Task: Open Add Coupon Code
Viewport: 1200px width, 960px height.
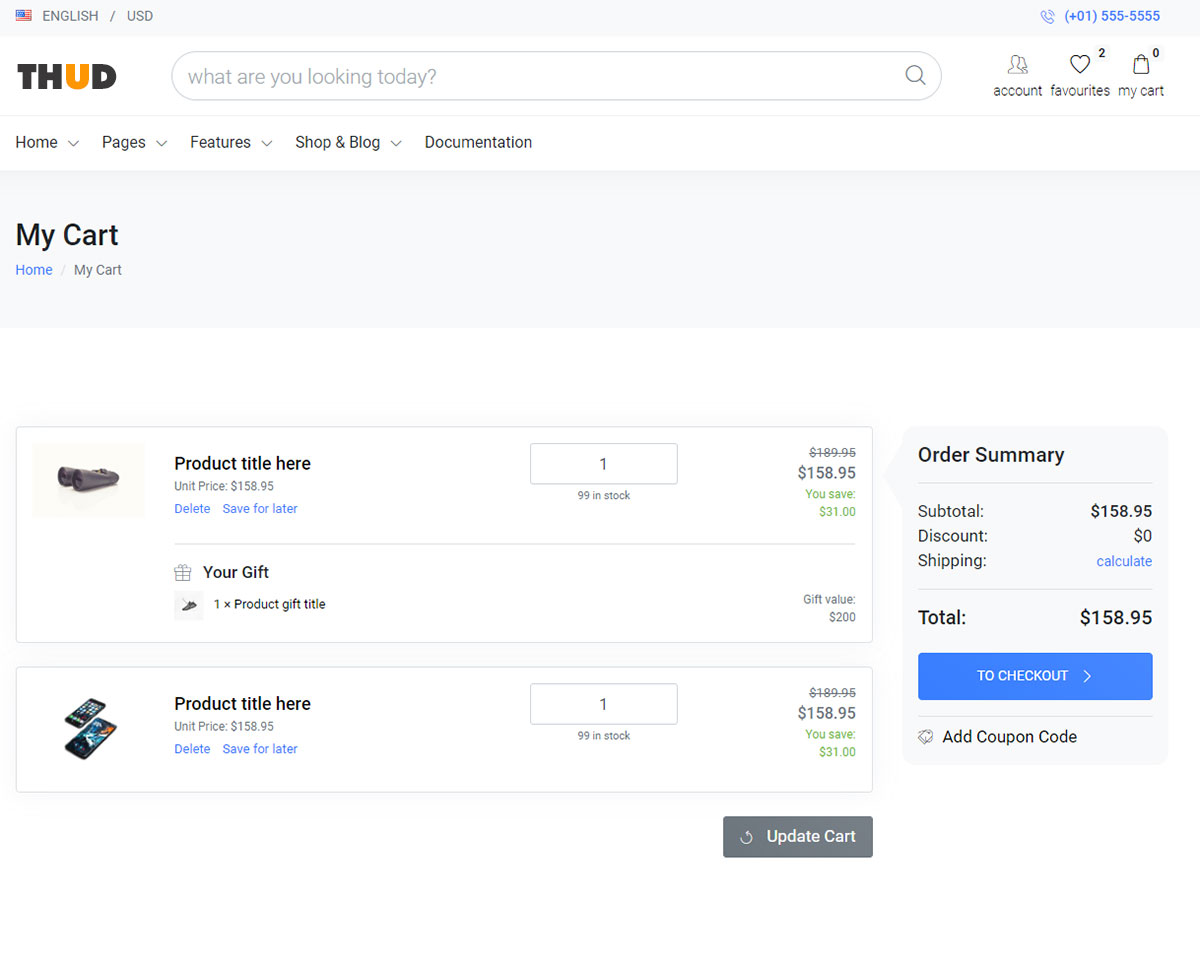Action: click(1009, 737)
